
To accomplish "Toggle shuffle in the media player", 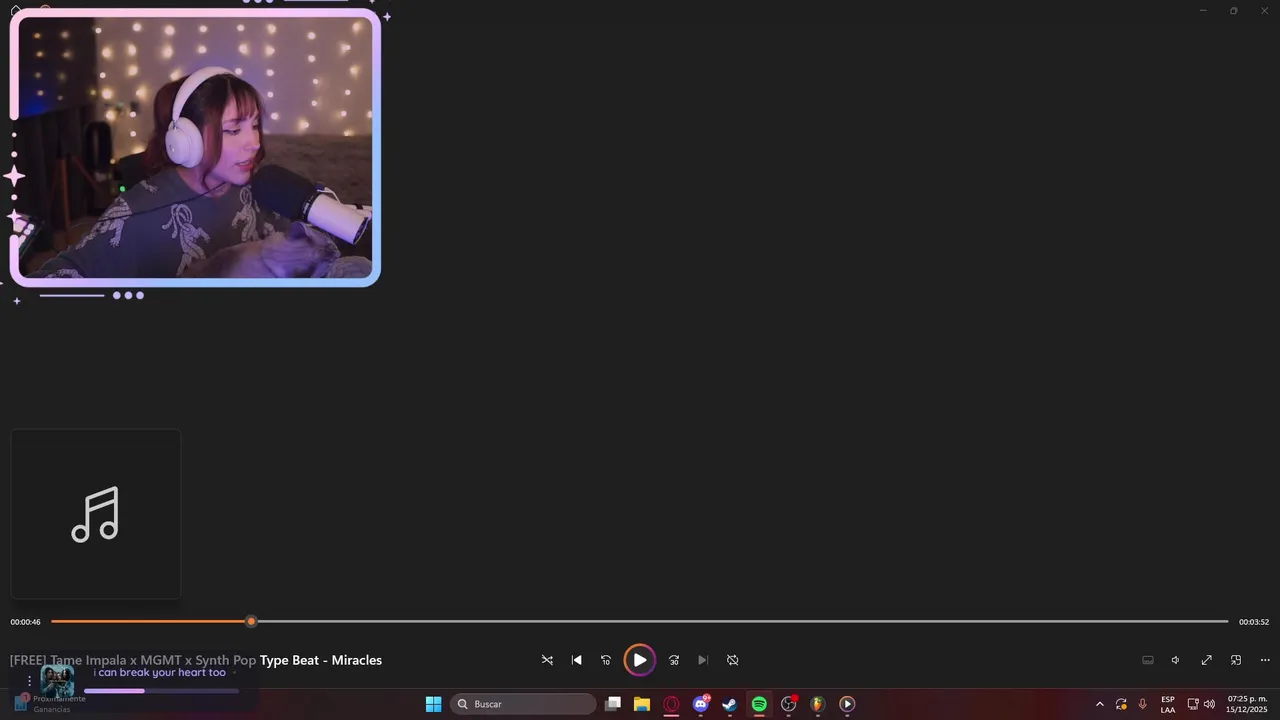I will [x=547, y=660].
